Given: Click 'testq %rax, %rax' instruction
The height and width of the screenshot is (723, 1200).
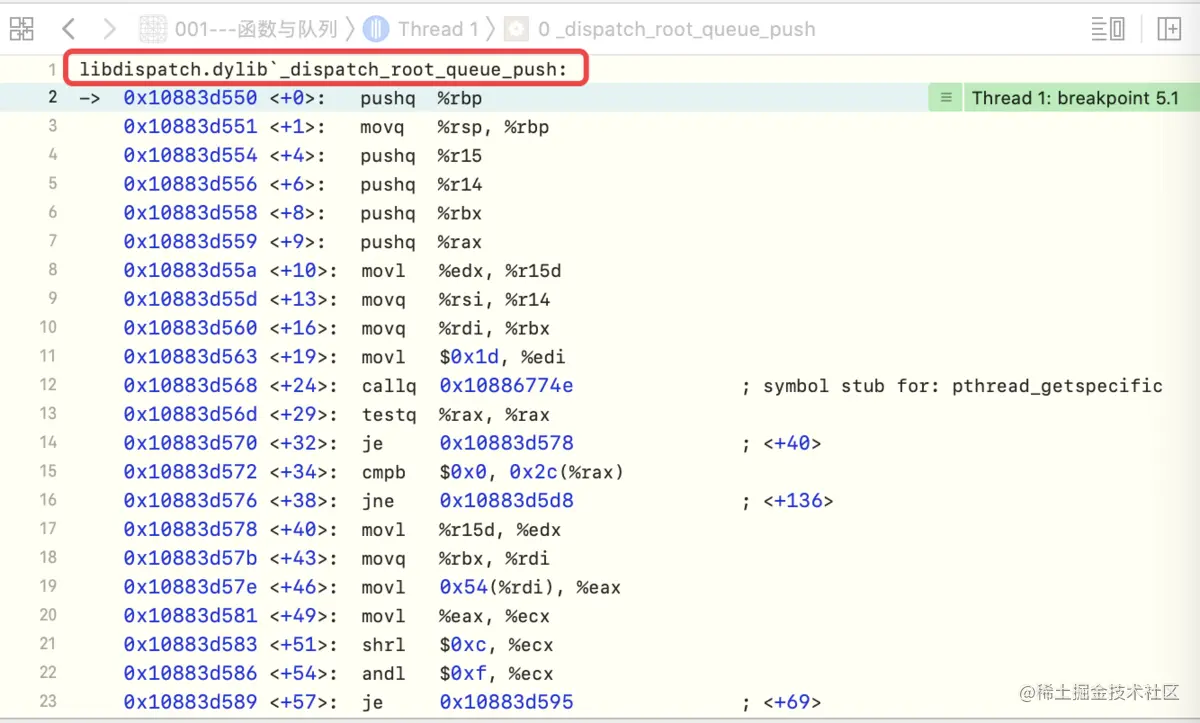Looking at the screenshot, I should tap(455, 414).
